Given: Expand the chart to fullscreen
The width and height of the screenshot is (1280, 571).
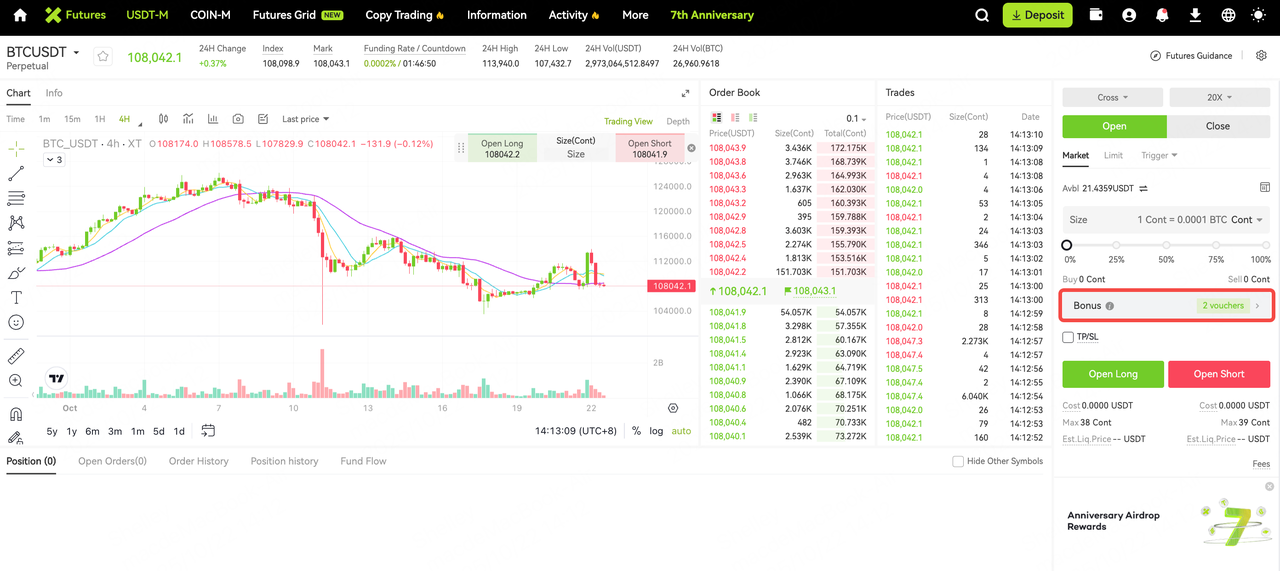Looking at the screenshot, I should pyautogui.click(x=685, y=93).
